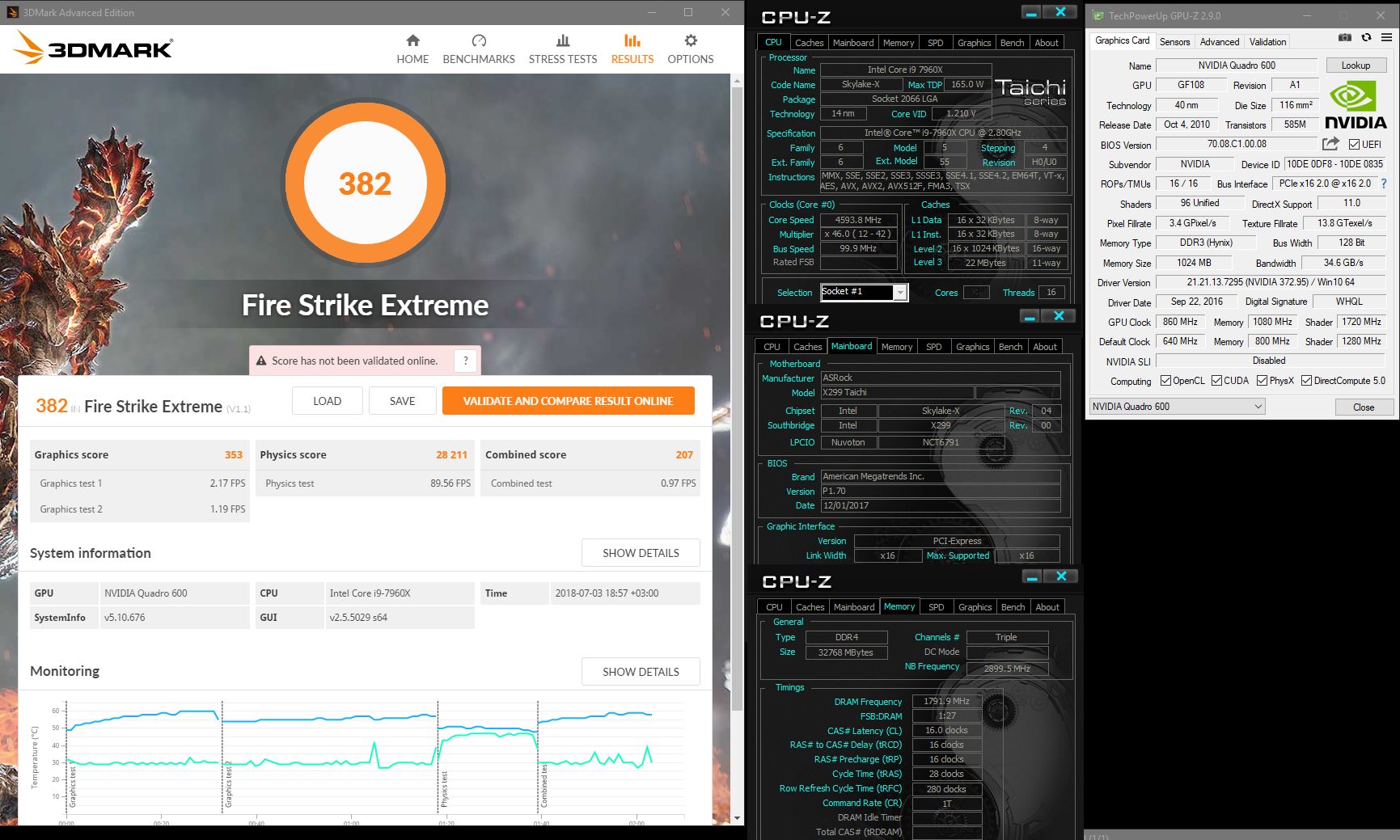The width and height of the screenshot is (1400, 840).
Task: Close the CPU-Z Memory window
Action: [x=1060, y=576]
